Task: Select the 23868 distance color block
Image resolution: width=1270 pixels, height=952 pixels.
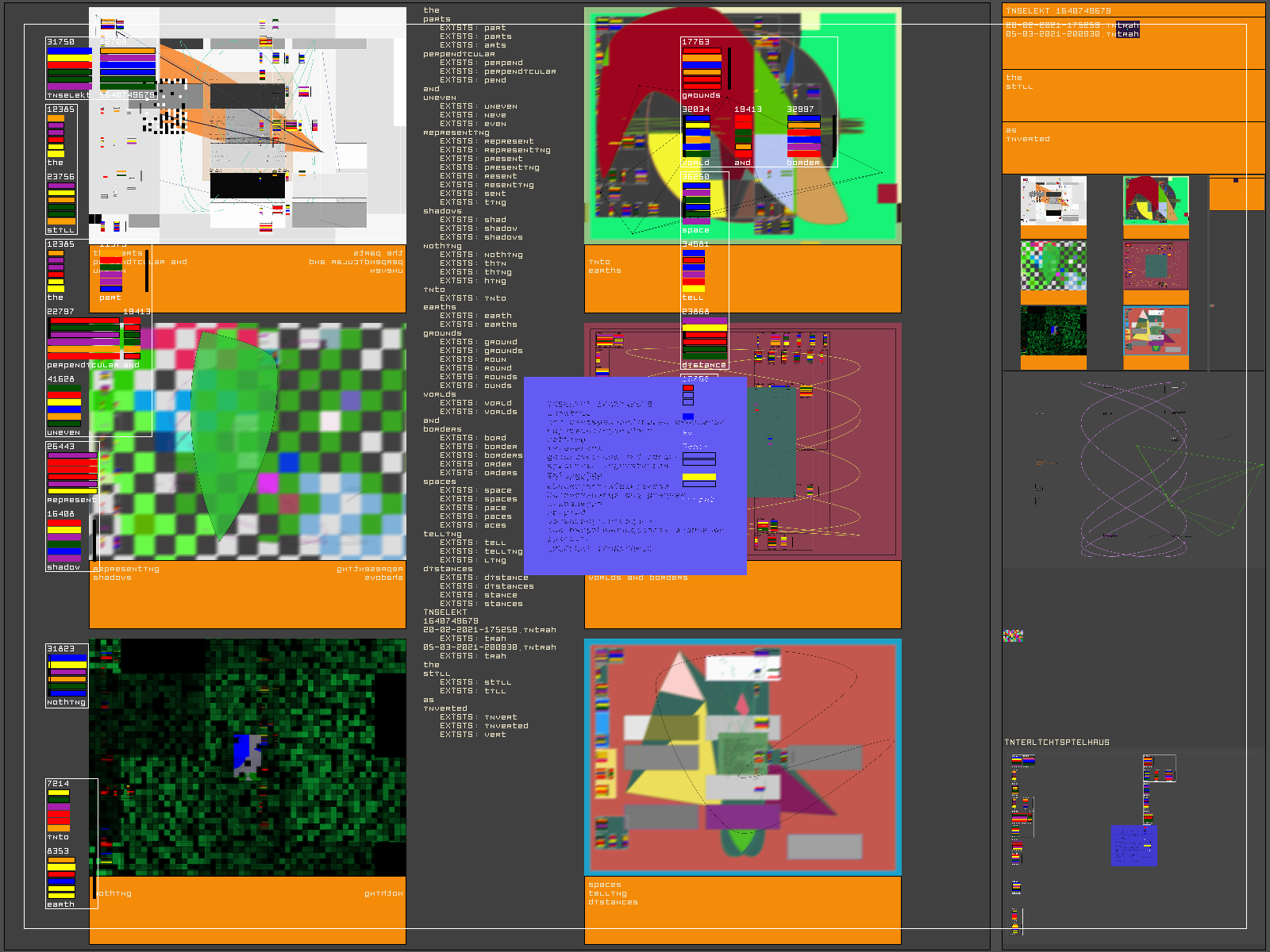Action: [704, 339]
